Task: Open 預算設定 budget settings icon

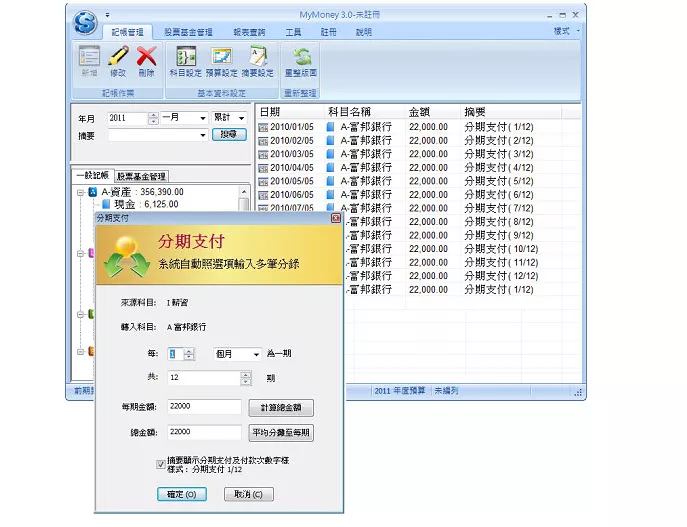Action: [x=222, y=58]
